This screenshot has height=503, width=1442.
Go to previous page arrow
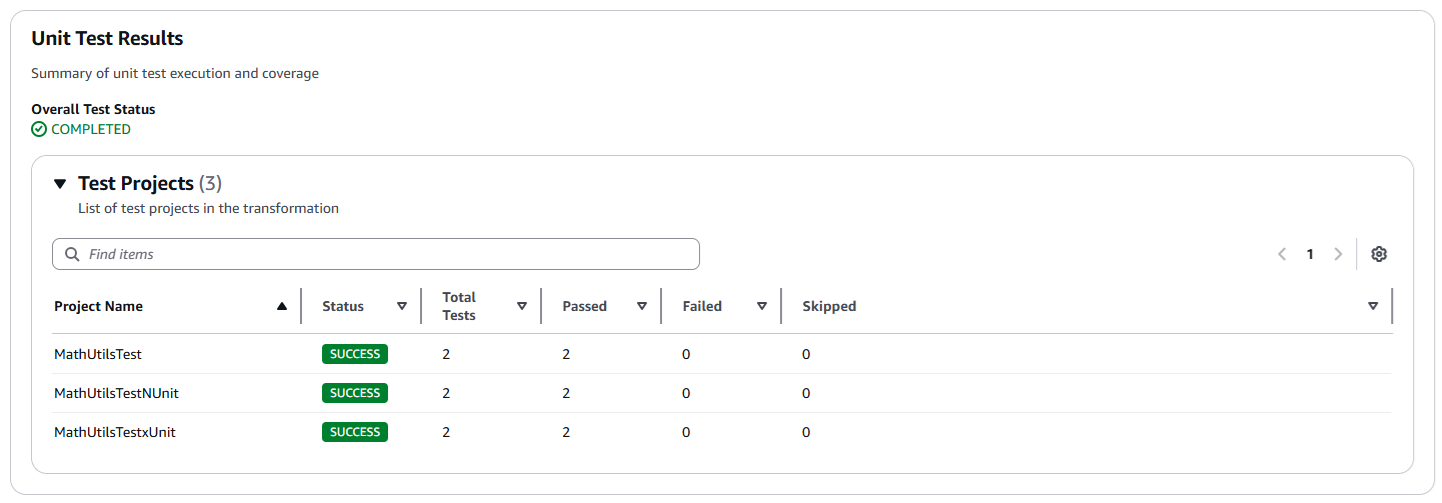[1282, 254]
